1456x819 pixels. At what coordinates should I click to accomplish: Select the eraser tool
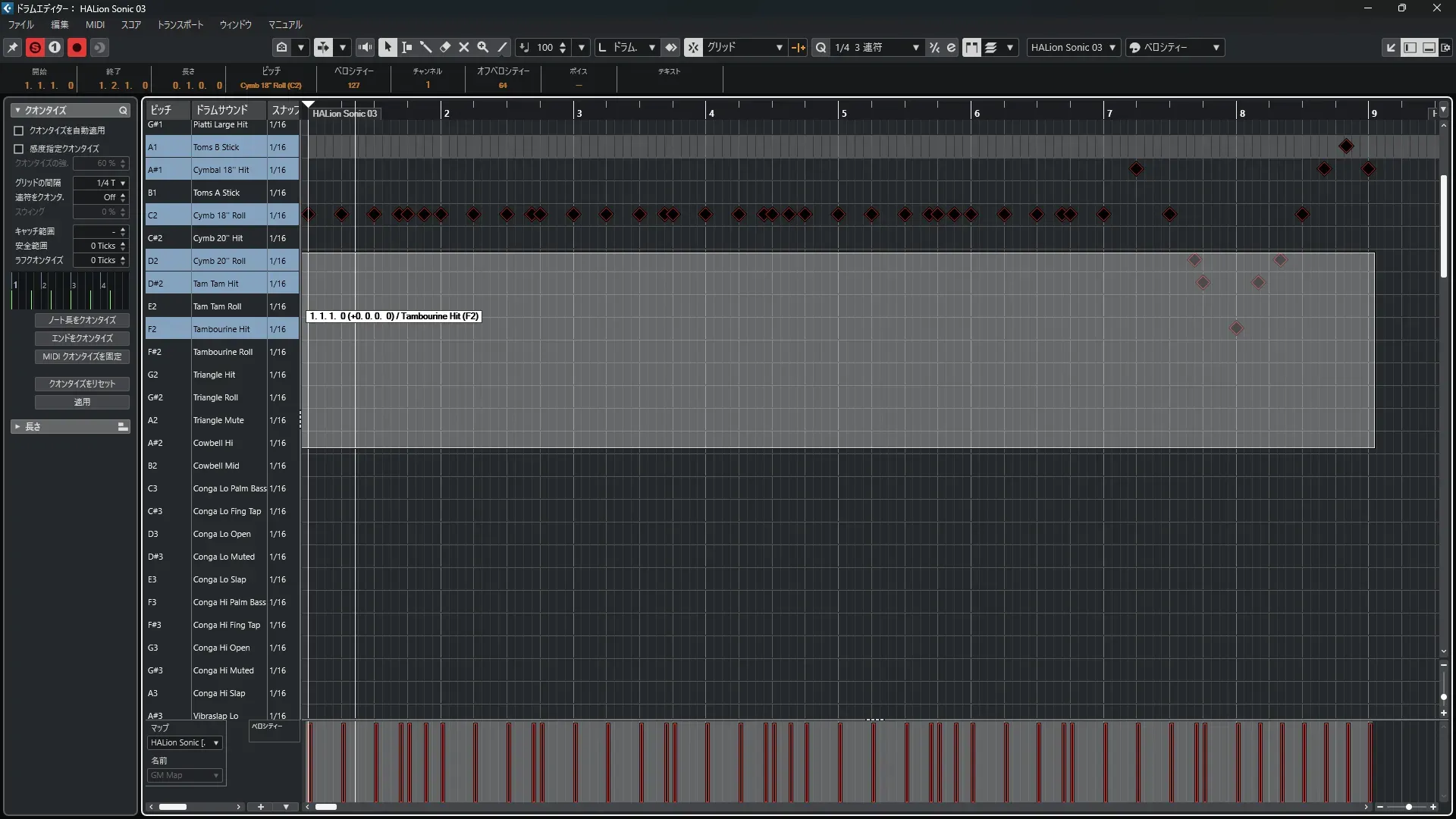click(x=445, y=47)
